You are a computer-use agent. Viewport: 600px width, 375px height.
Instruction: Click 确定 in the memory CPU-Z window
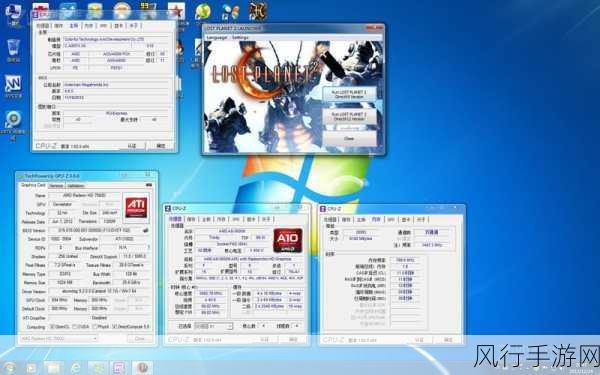click(448, 340)
